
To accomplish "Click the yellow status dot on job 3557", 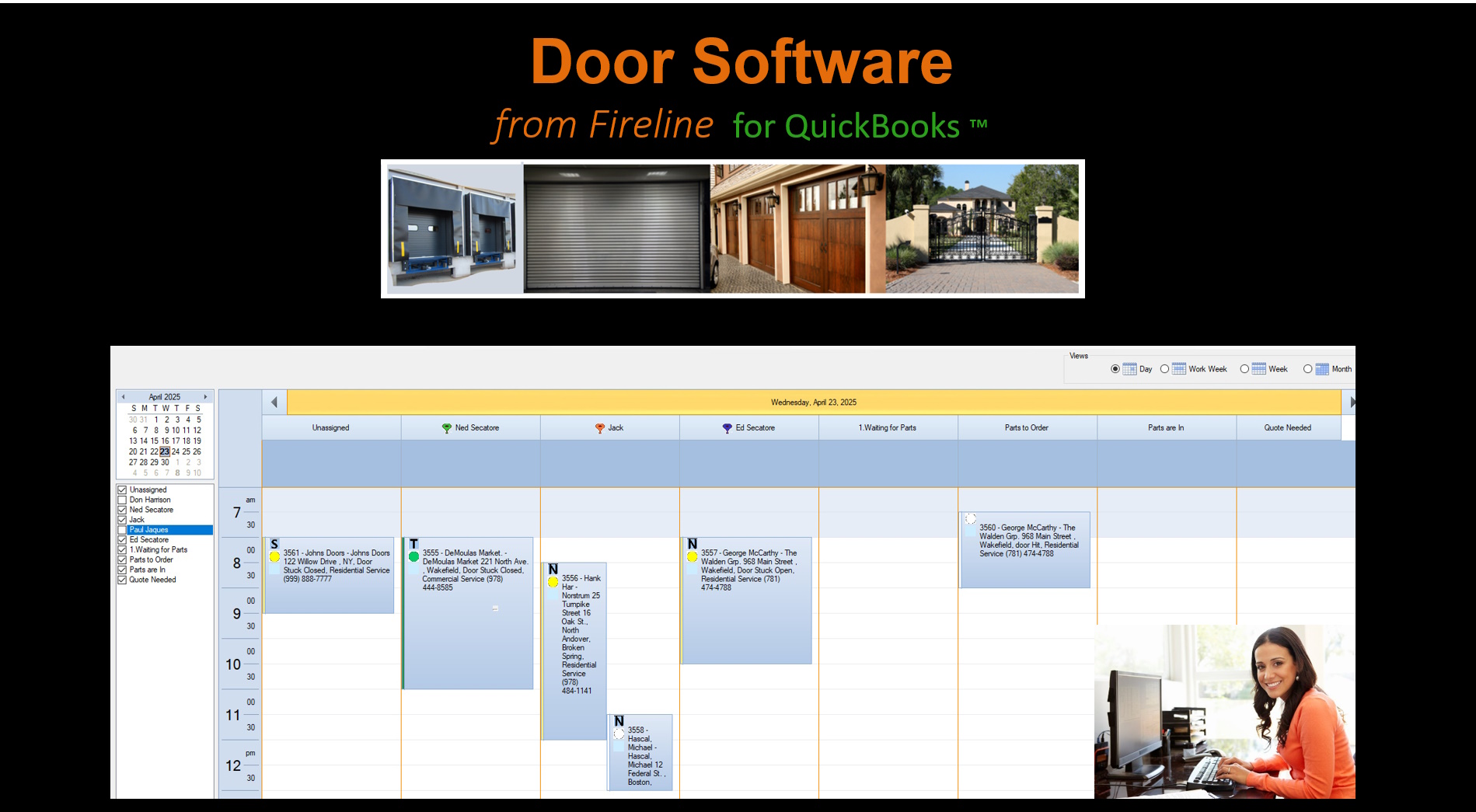I will (692, 556).
